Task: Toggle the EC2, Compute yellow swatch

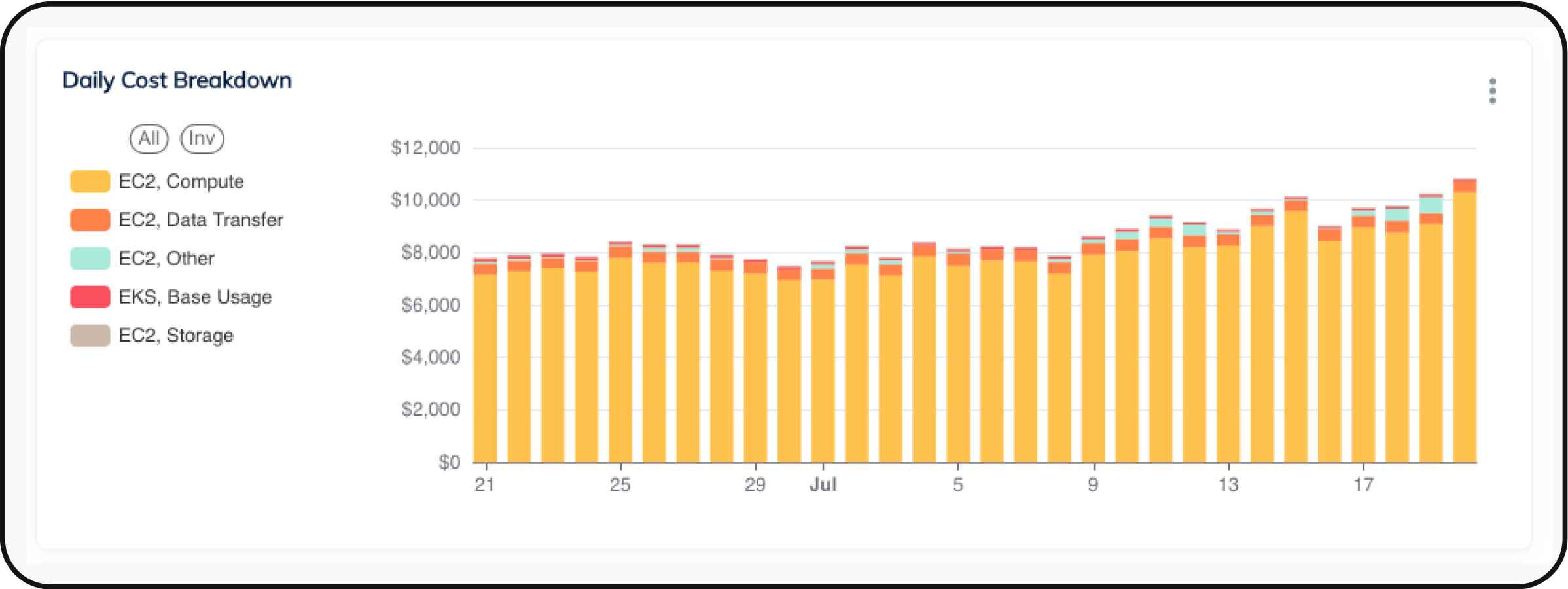Action: pos(90,181)
